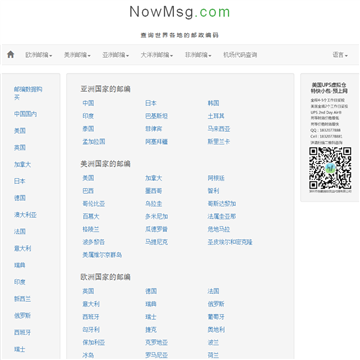Open 墨西哥 postal codes link
The width and height of the screenshot is (360, 360).
pyautogui.click(x=154, y=191)
